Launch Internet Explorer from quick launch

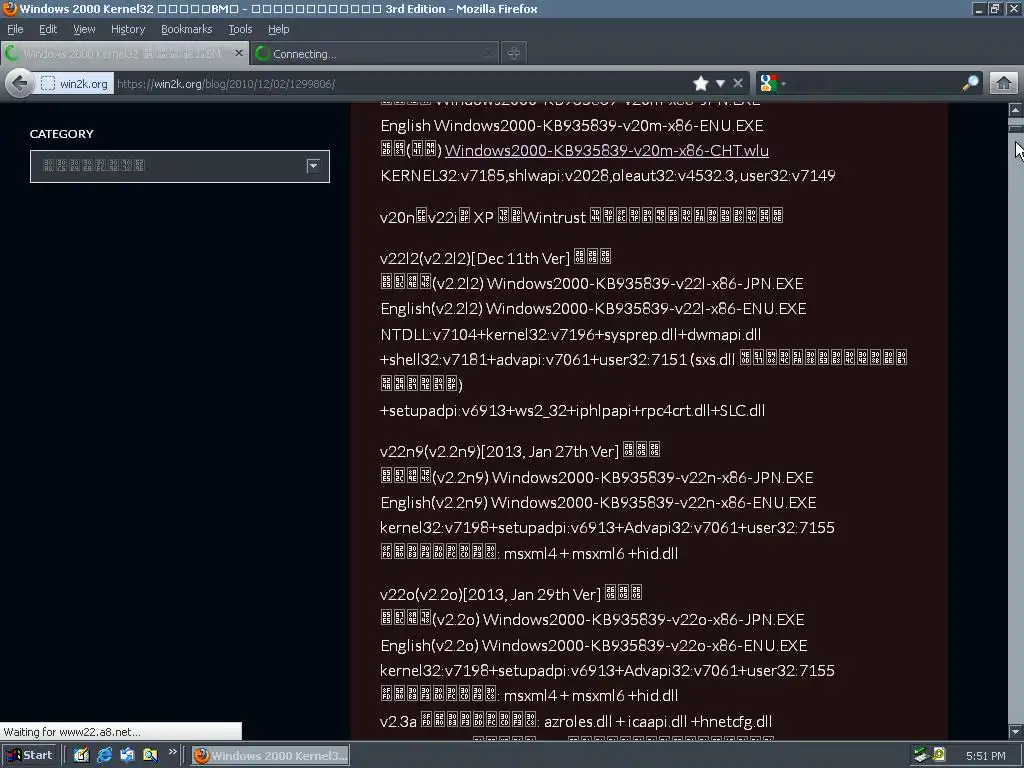(x=104, y=755)
